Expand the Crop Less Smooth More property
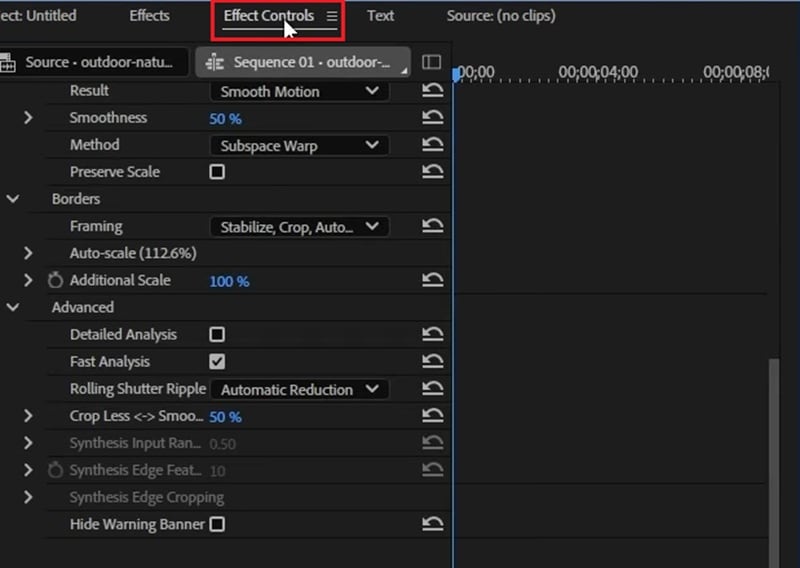Screen dimensions: 800x568 28,416
